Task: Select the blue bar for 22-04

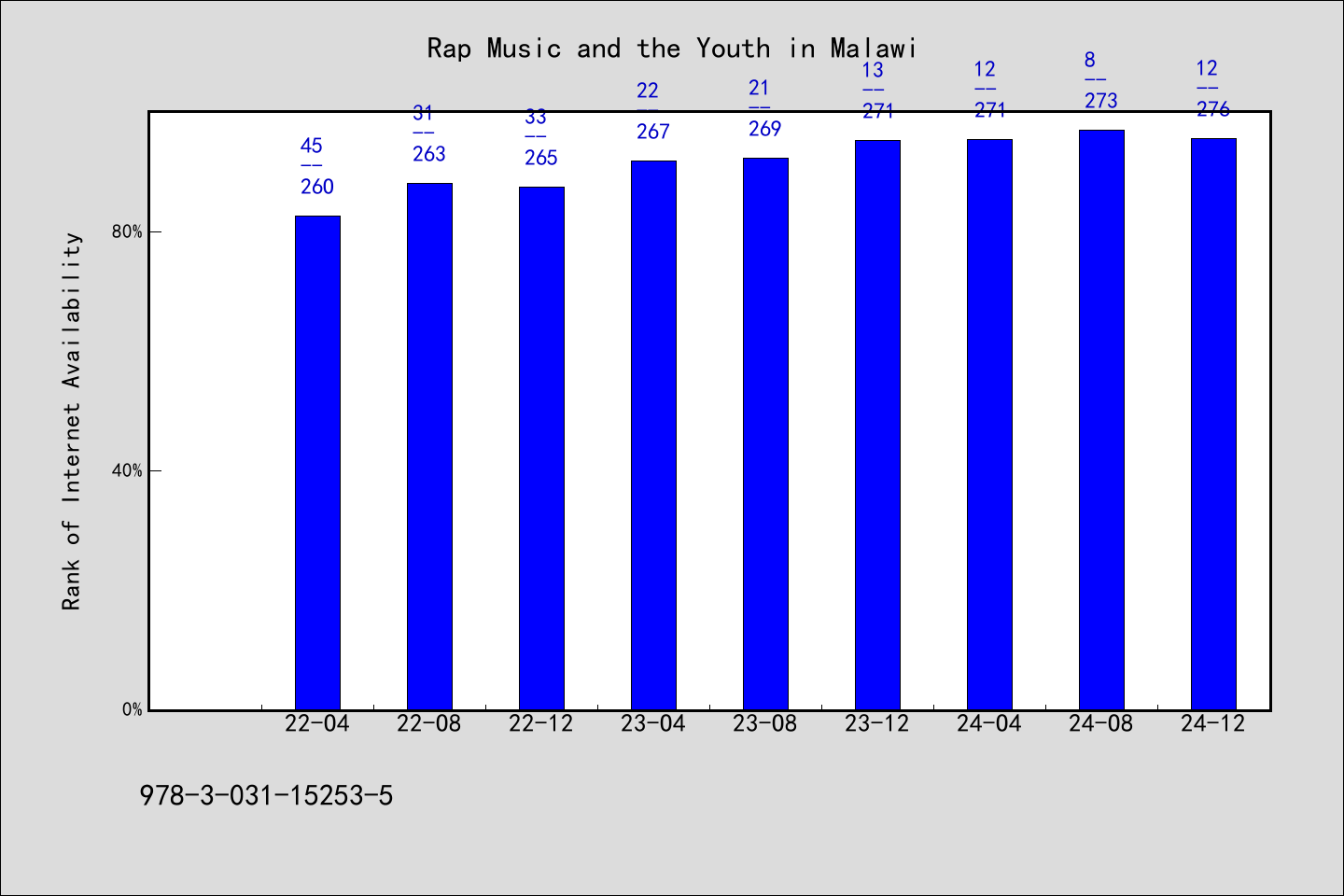Action: [317, 463]
